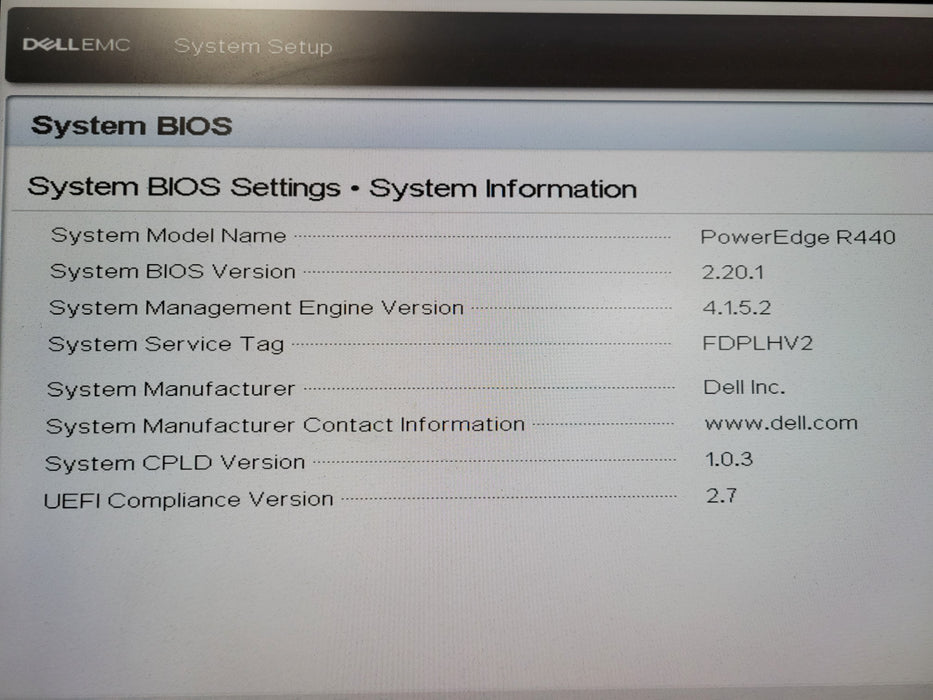Screen dimensions: 933x700
Task: Select the System Model Name label
Action: pos(168,236)
